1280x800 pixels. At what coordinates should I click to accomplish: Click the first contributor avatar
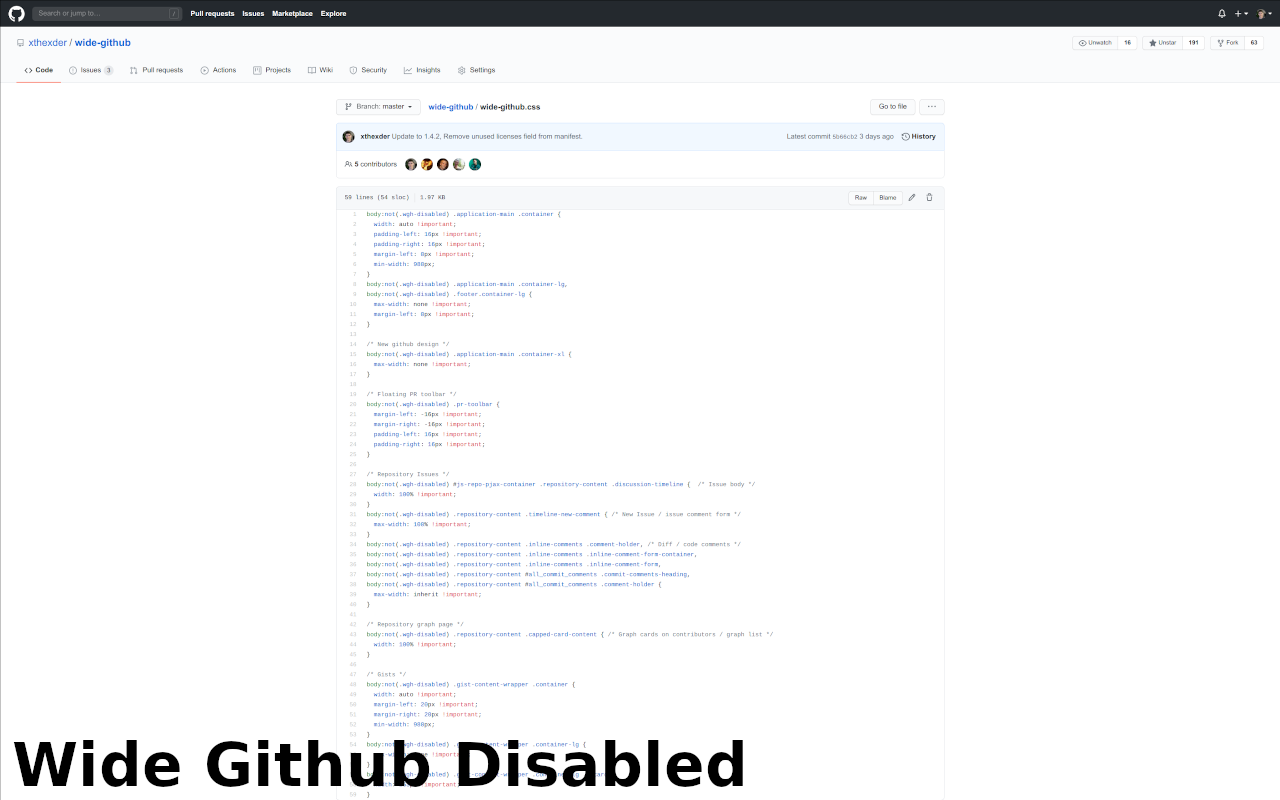[411, 164]
